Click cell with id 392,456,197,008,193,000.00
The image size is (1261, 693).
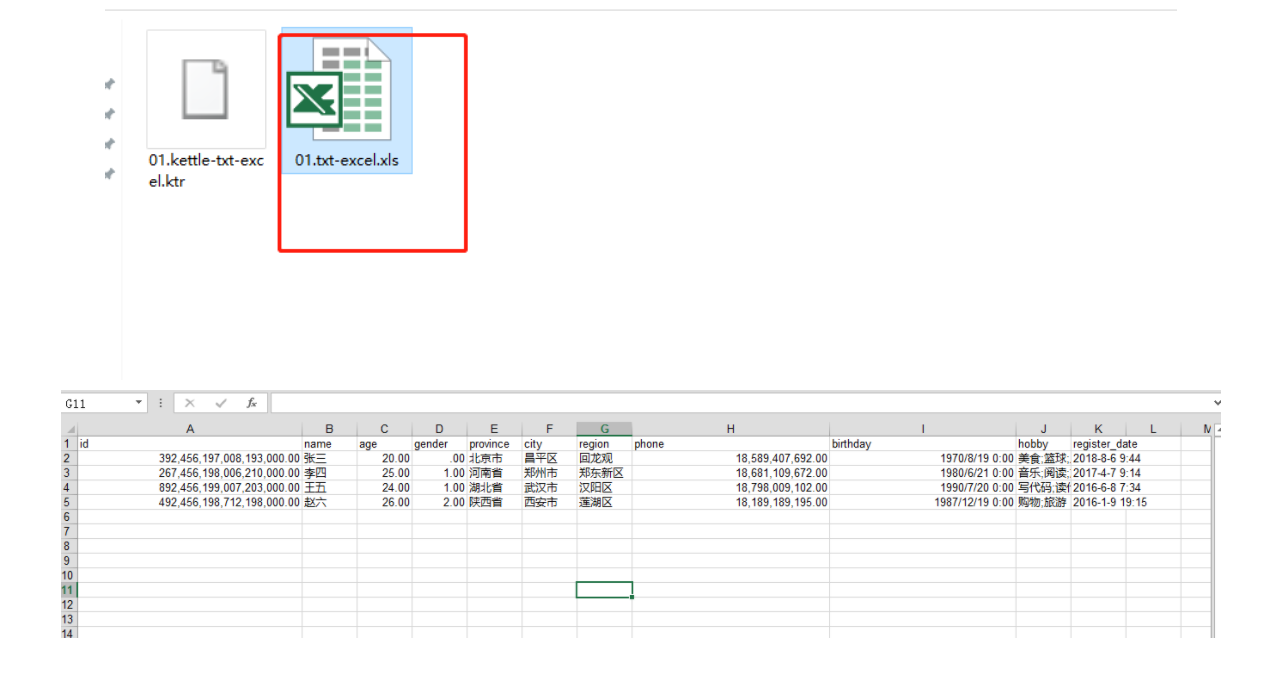click(x=190, y=458)
